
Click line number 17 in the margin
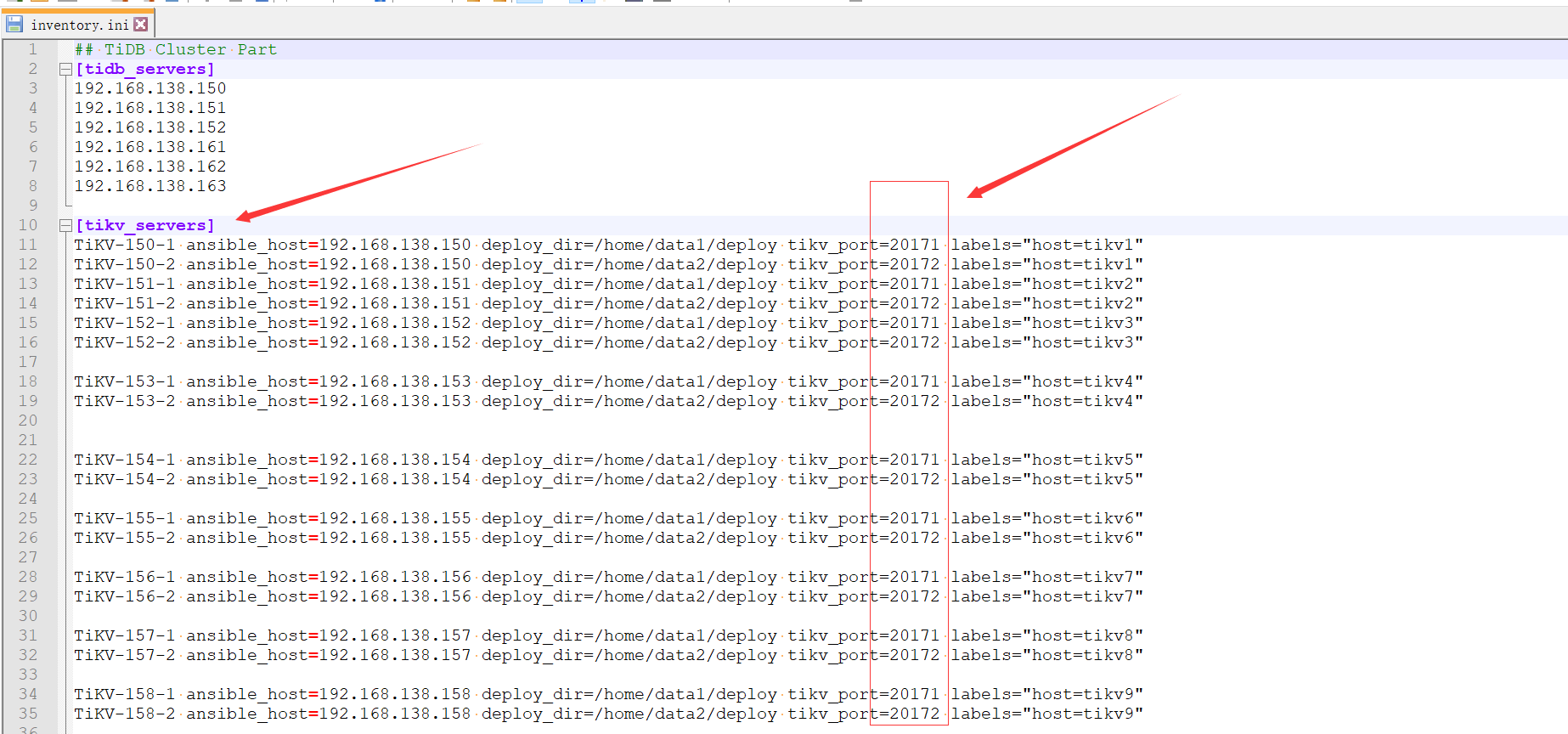(28, 362)
